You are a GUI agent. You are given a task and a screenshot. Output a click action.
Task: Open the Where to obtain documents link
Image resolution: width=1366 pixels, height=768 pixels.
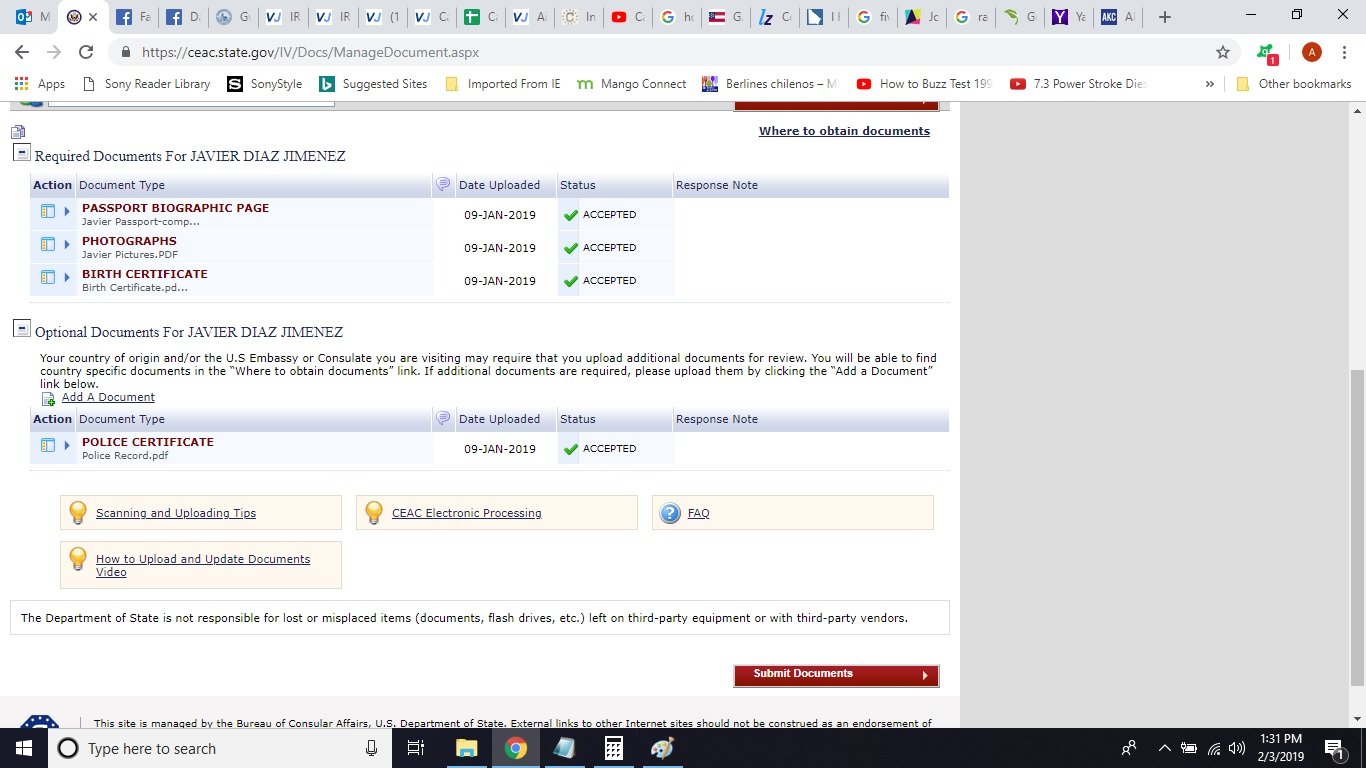click(x=844, y=131)
